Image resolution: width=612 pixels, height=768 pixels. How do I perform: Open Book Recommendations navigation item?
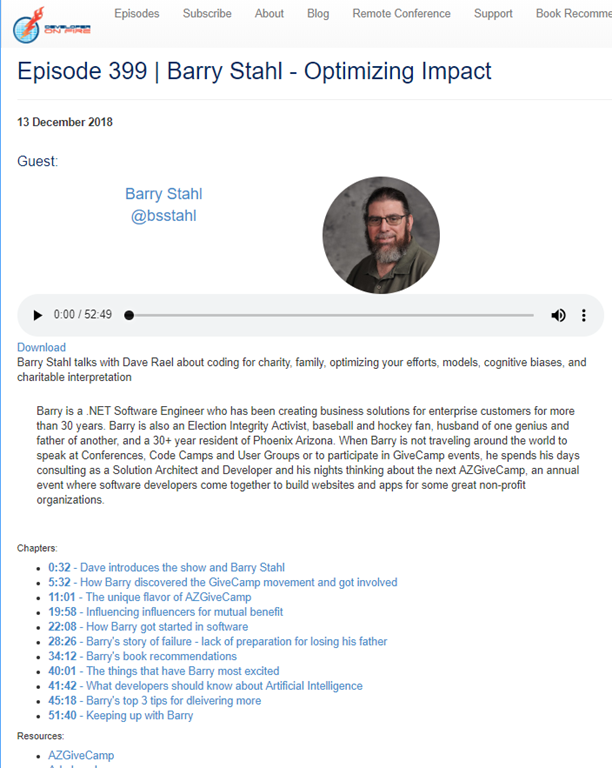574,13
